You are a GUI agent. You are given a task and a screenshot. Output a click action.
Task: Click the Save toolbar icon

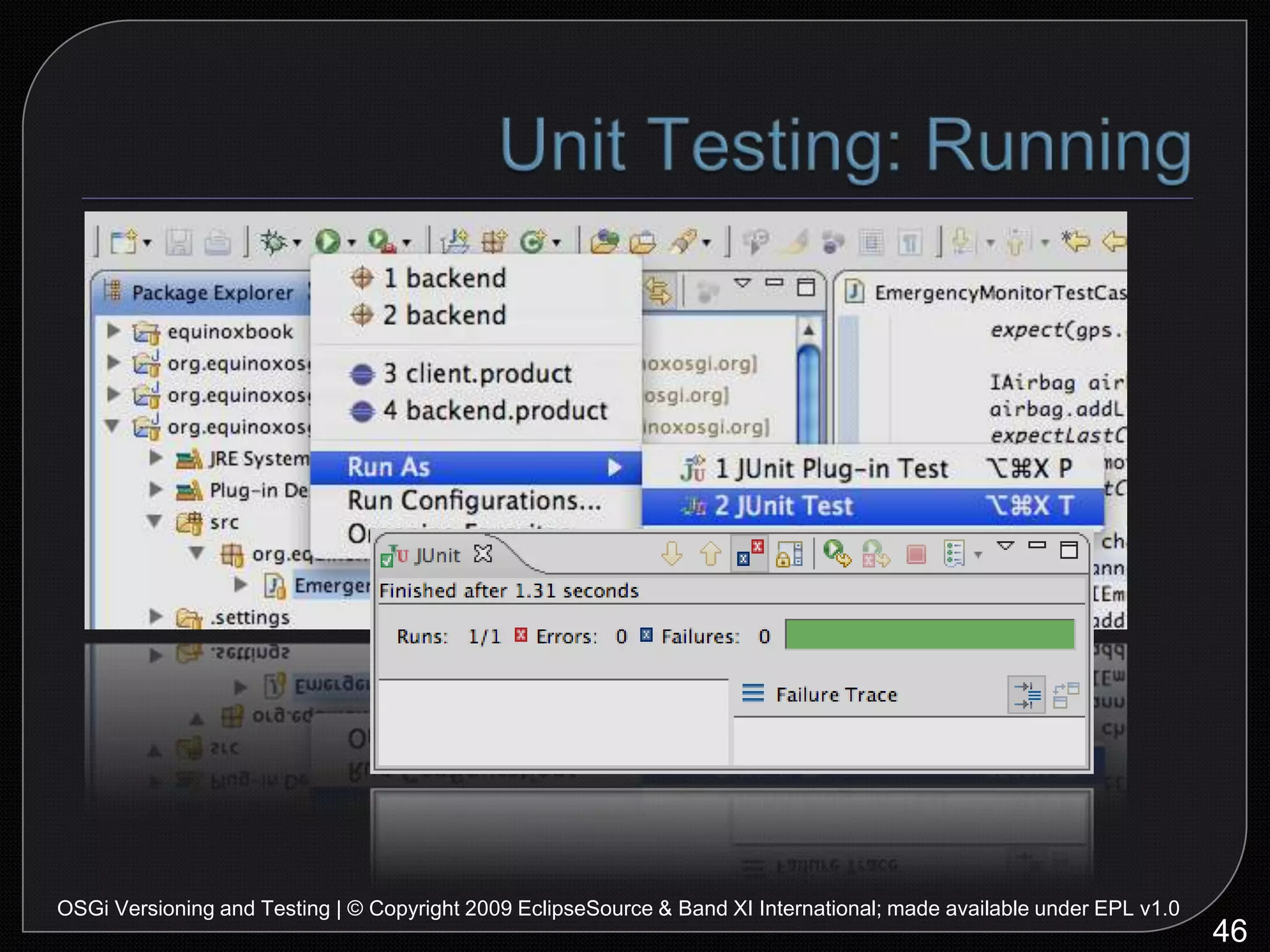(178, 242)
